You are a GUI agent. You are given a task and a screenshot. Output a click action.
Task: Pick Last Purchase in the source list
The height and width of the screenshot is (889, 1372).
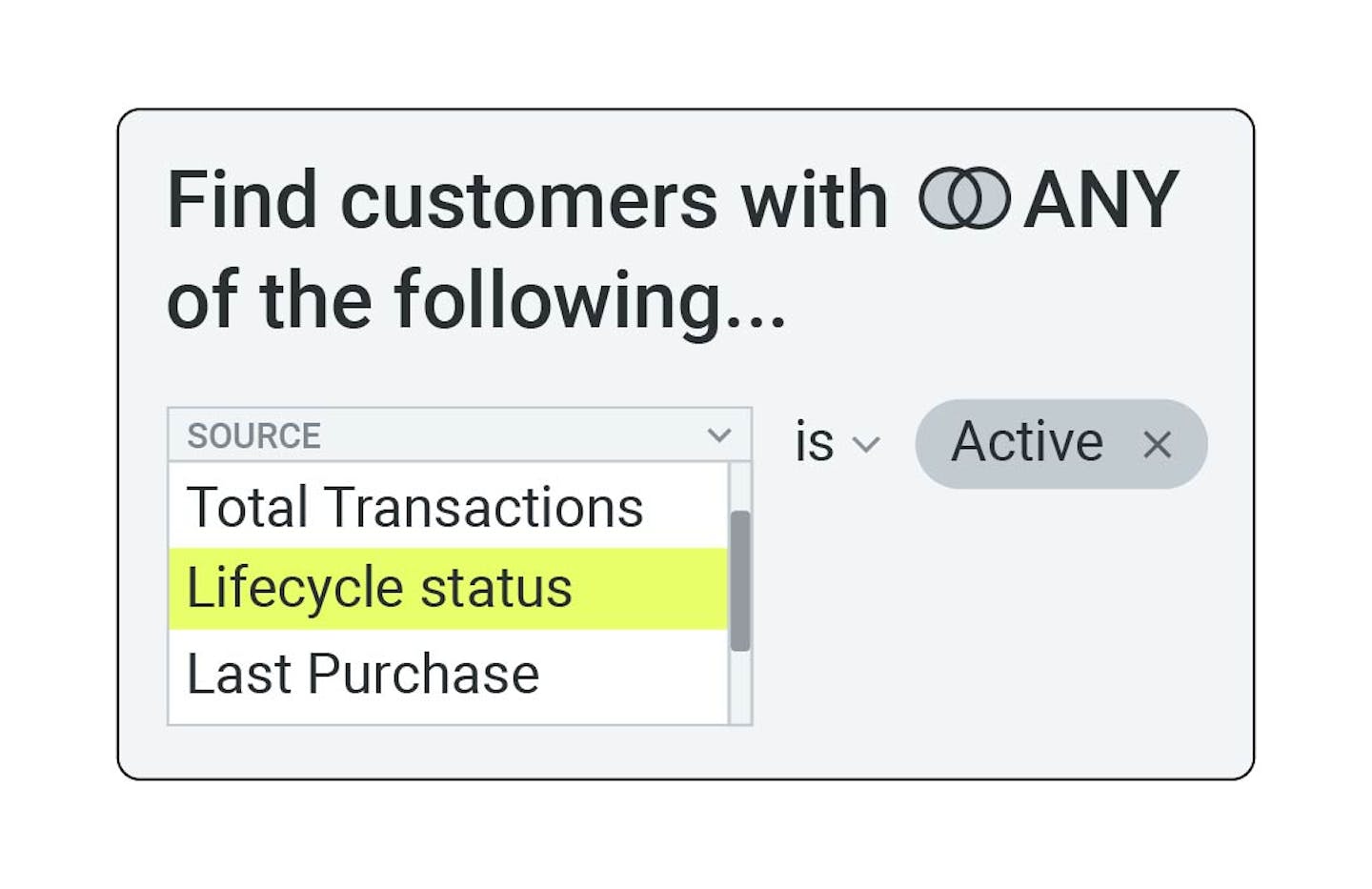[363, 675]
